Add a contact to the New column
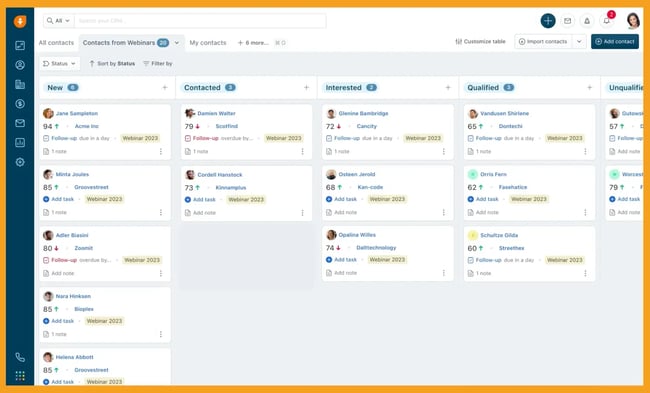This screenshot has height=393, width=650. [165, 87]
